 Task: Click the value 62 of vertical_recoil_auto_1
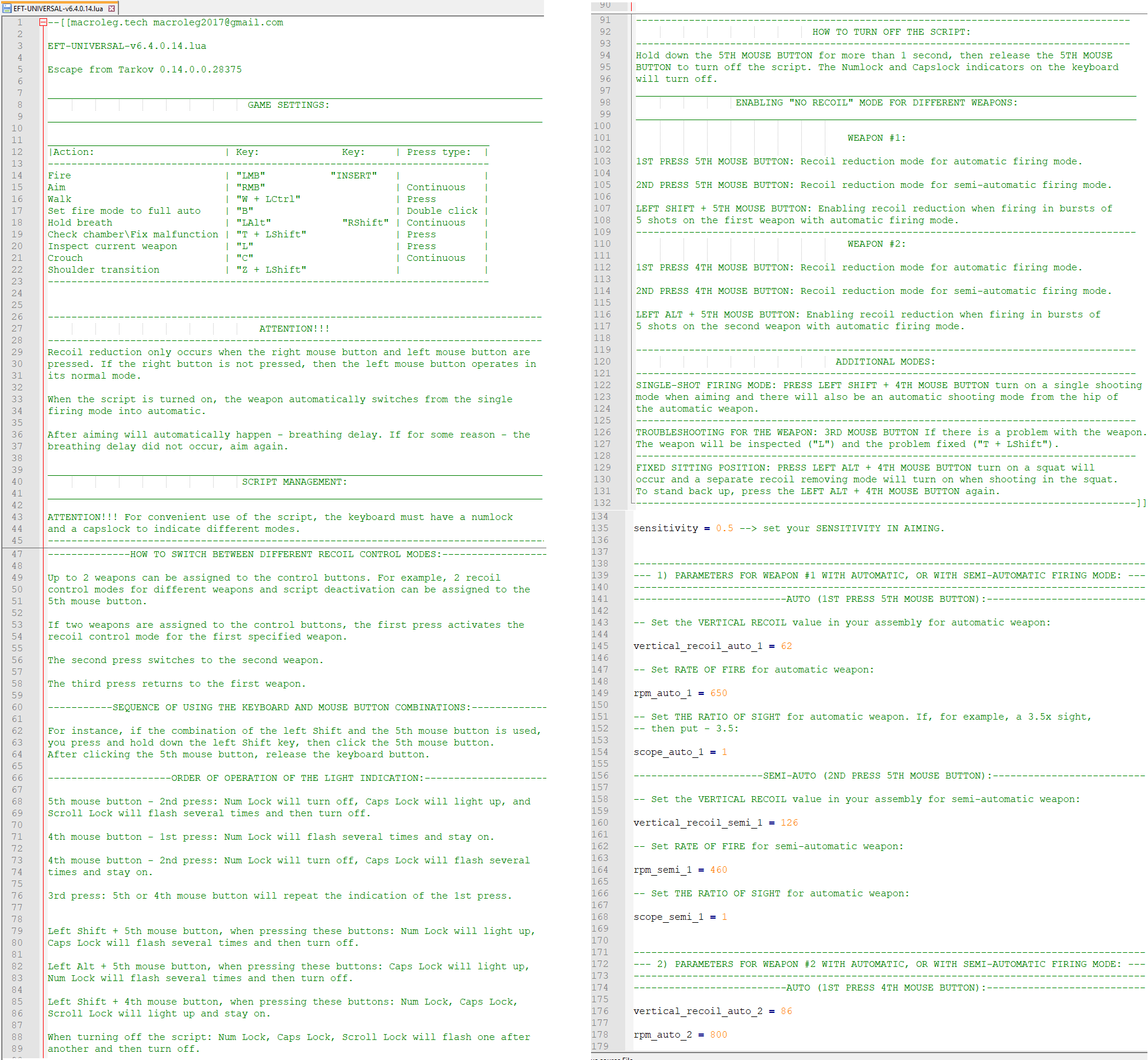[x=787, y=646]
